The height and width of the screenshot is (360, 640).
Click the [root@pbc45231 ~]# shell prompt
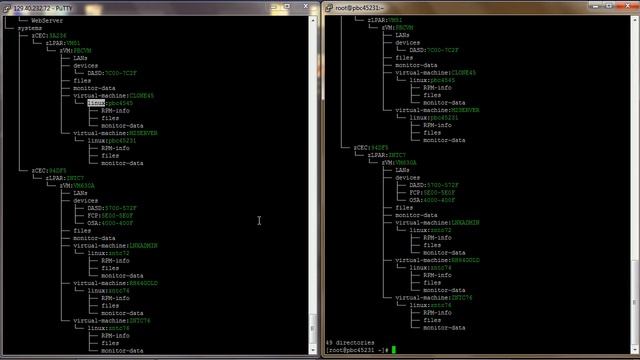tap(357, 350)
